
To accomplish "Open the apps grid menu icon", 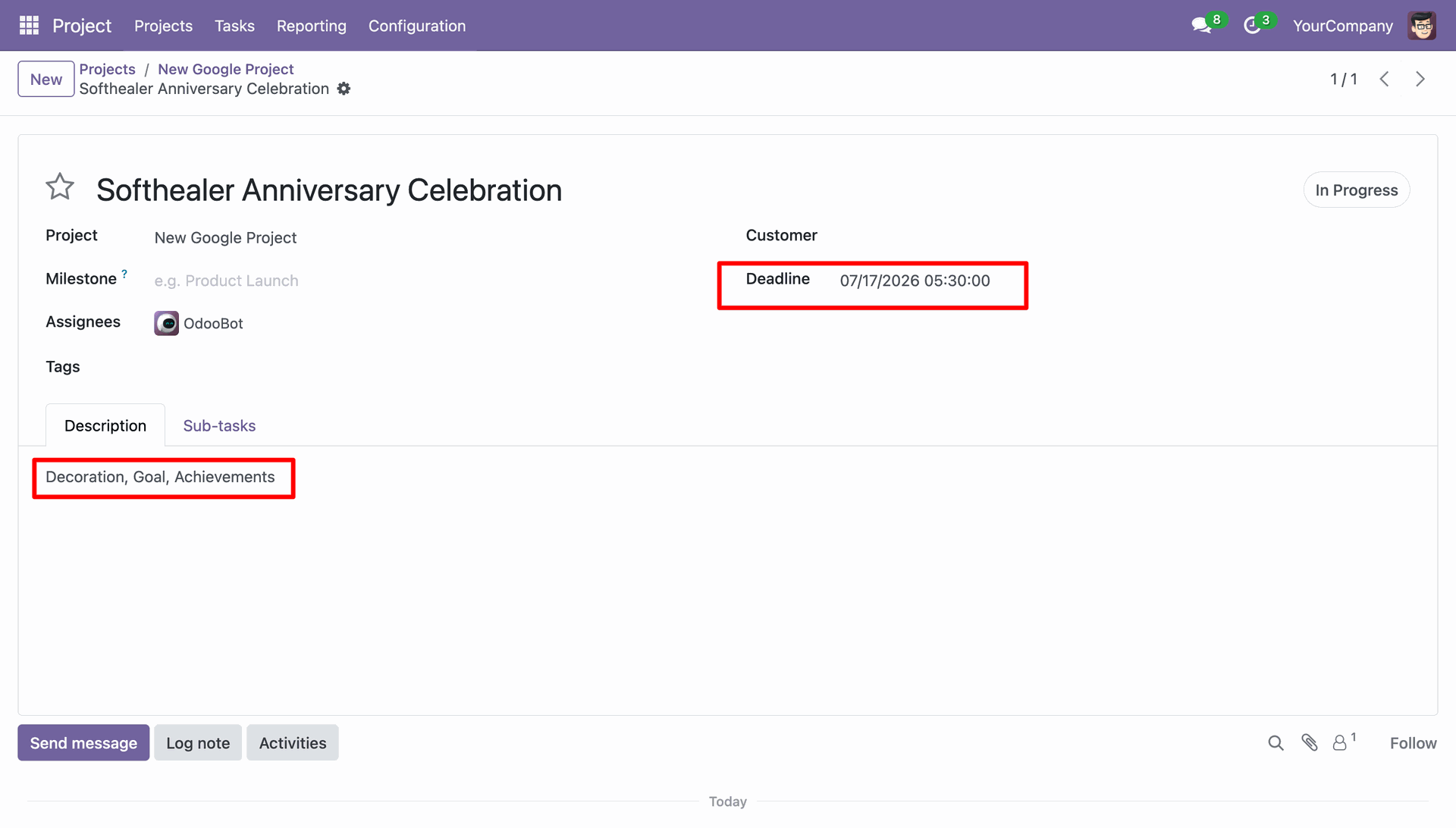I will [29, 26].
